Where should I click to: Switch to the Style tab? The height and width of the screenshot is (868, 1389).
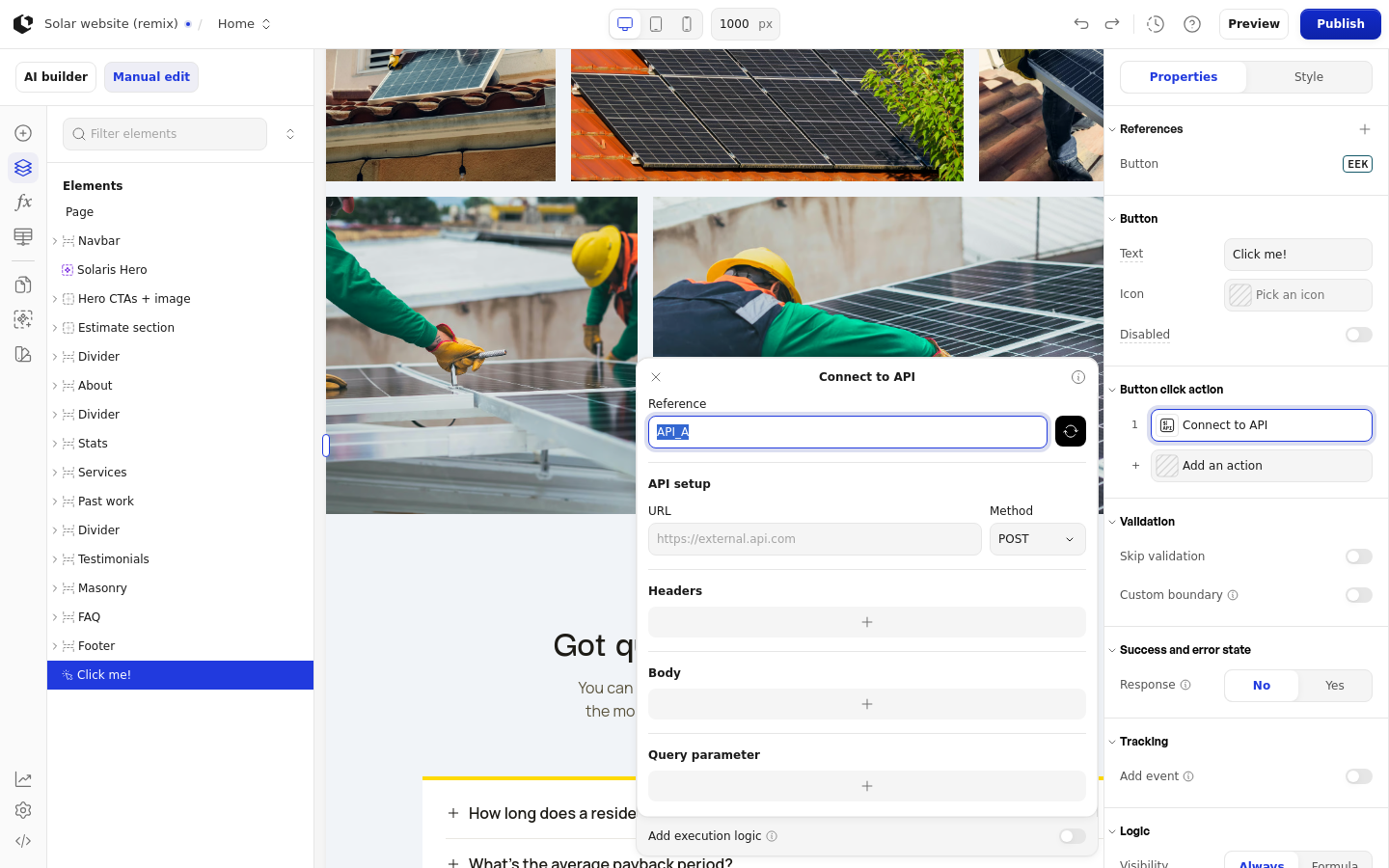[x=1309, y=77]
